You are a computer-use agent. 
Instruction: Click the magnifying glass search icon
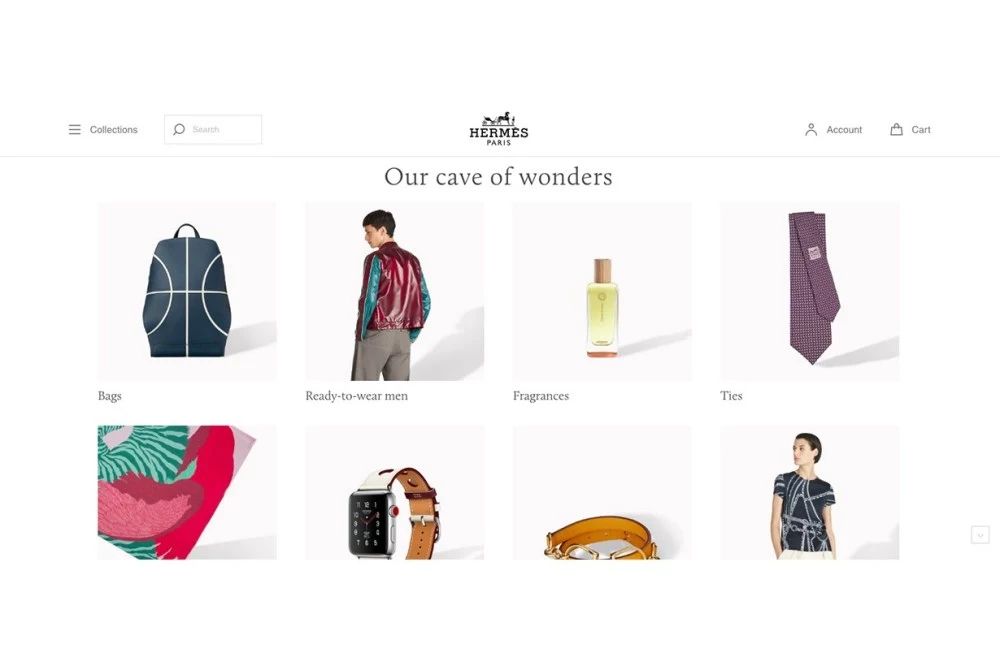(x=179, y=130)
